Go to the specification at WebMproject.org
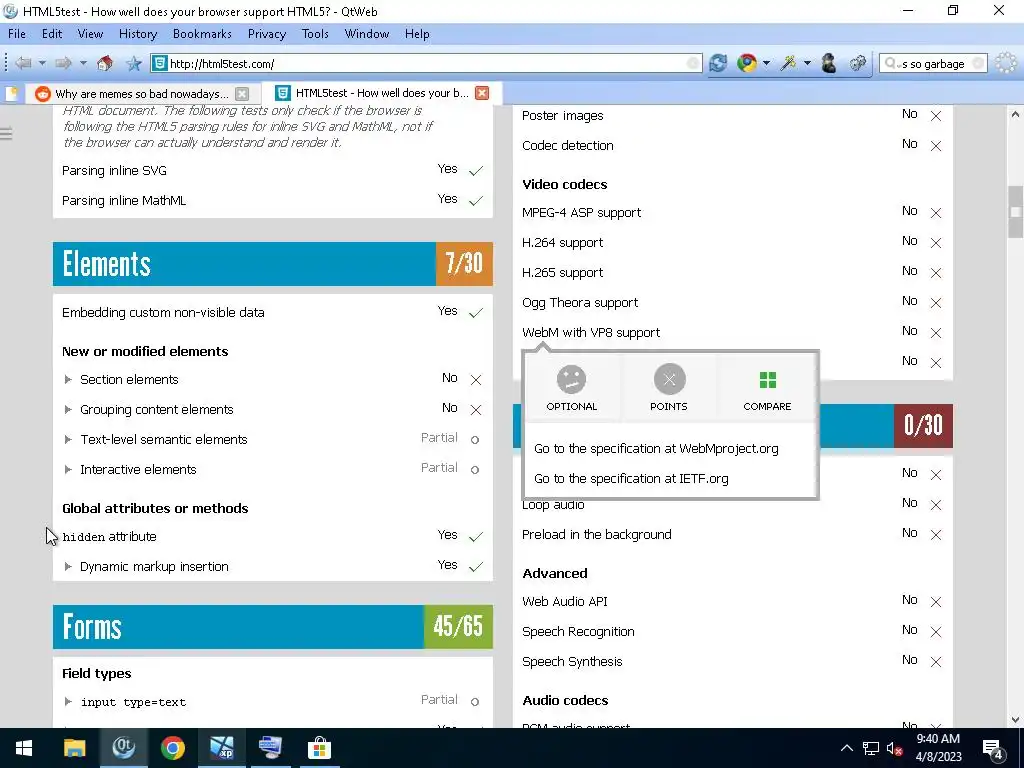The height and width of the screenshot is (768, 1024). coord(656,449)
